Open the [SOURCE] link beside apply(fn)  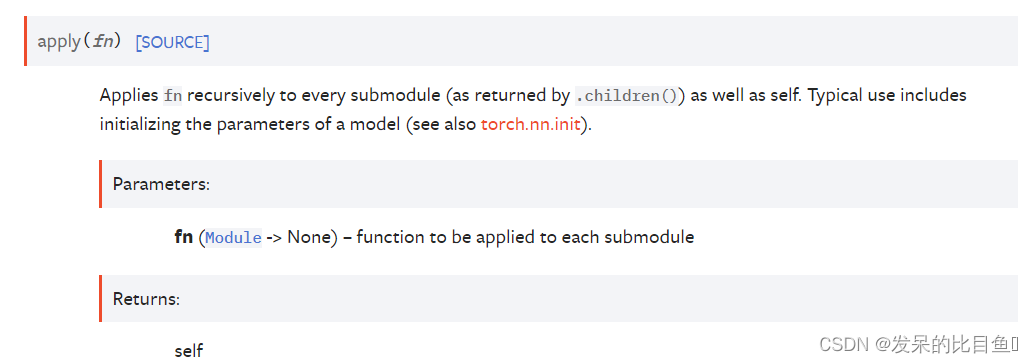(172, 43)
